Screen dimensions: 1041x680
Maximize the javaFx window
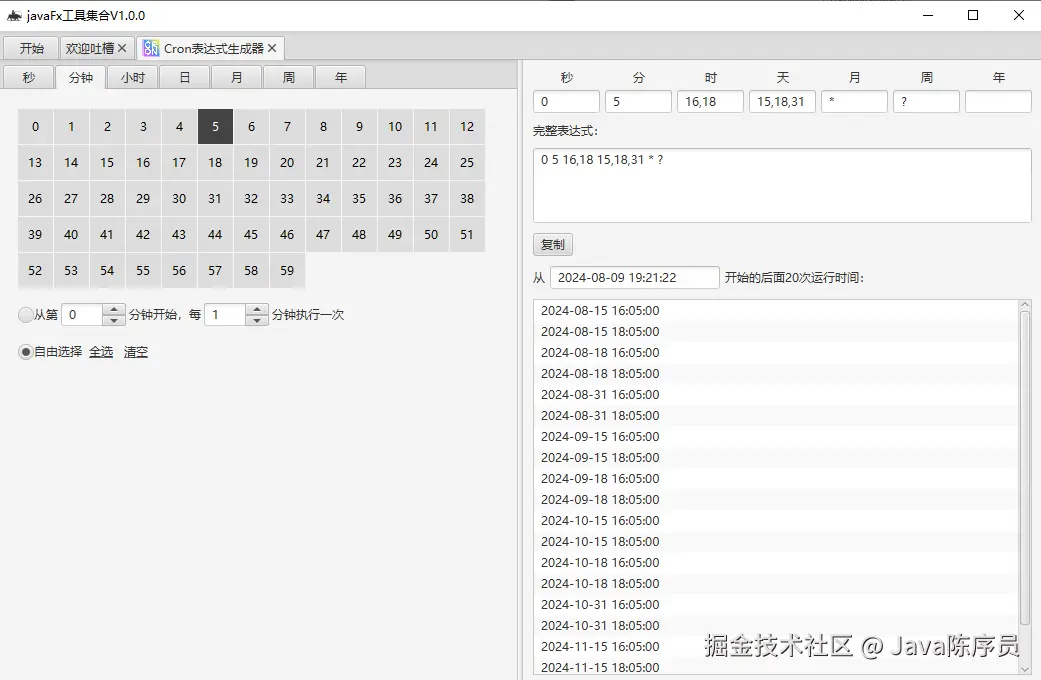(x=973, y=15)
